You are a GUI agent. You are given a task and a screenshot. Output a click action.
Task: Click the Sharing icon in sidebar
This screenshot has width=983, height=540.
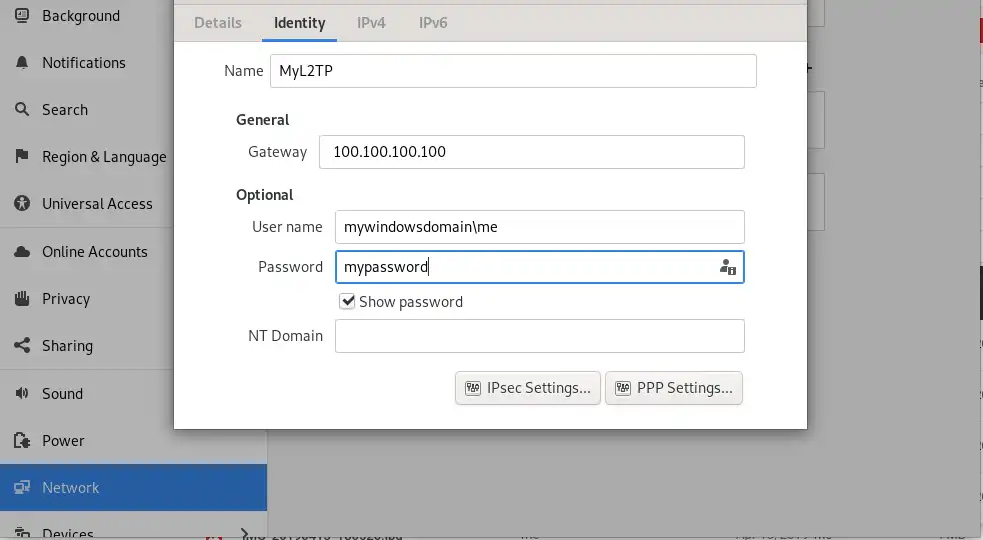22,346
